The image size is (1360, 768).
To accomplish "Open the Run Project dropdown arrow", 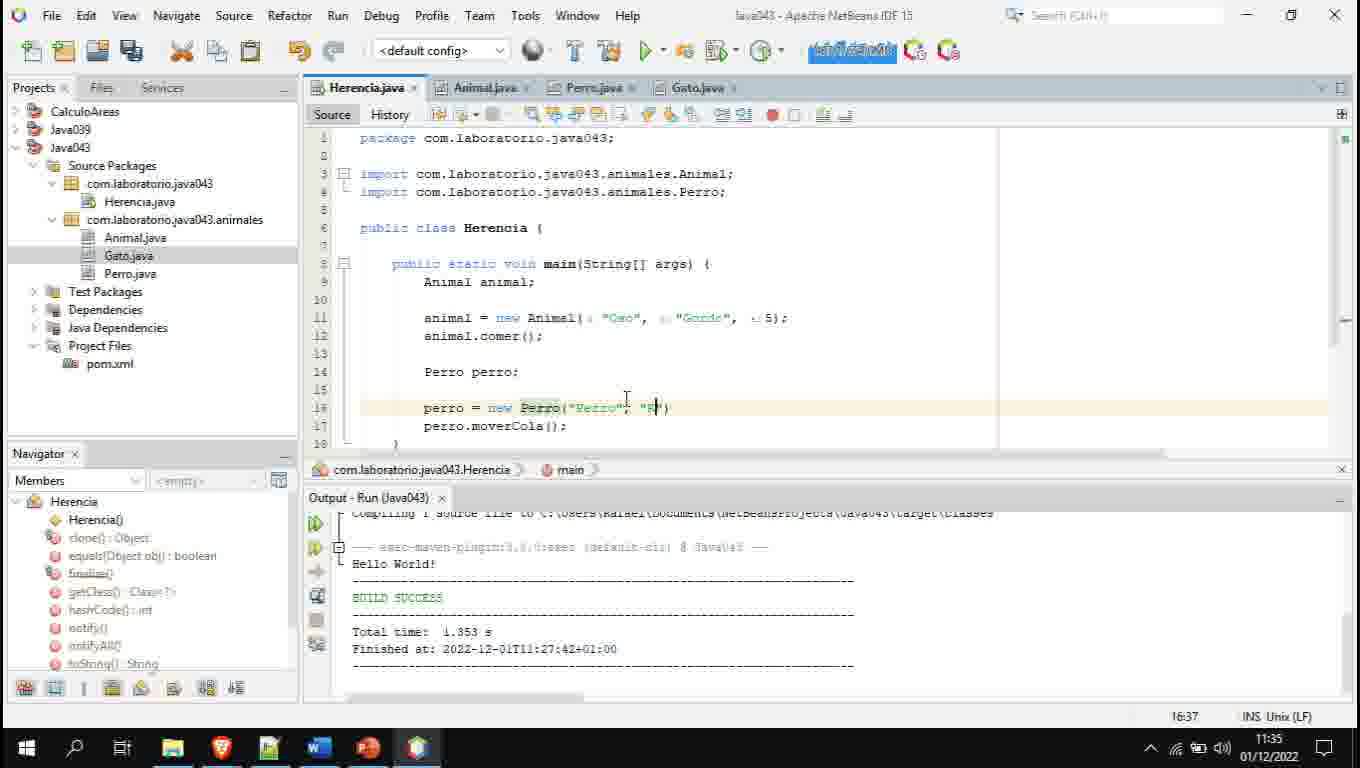I will coord(663,51).
